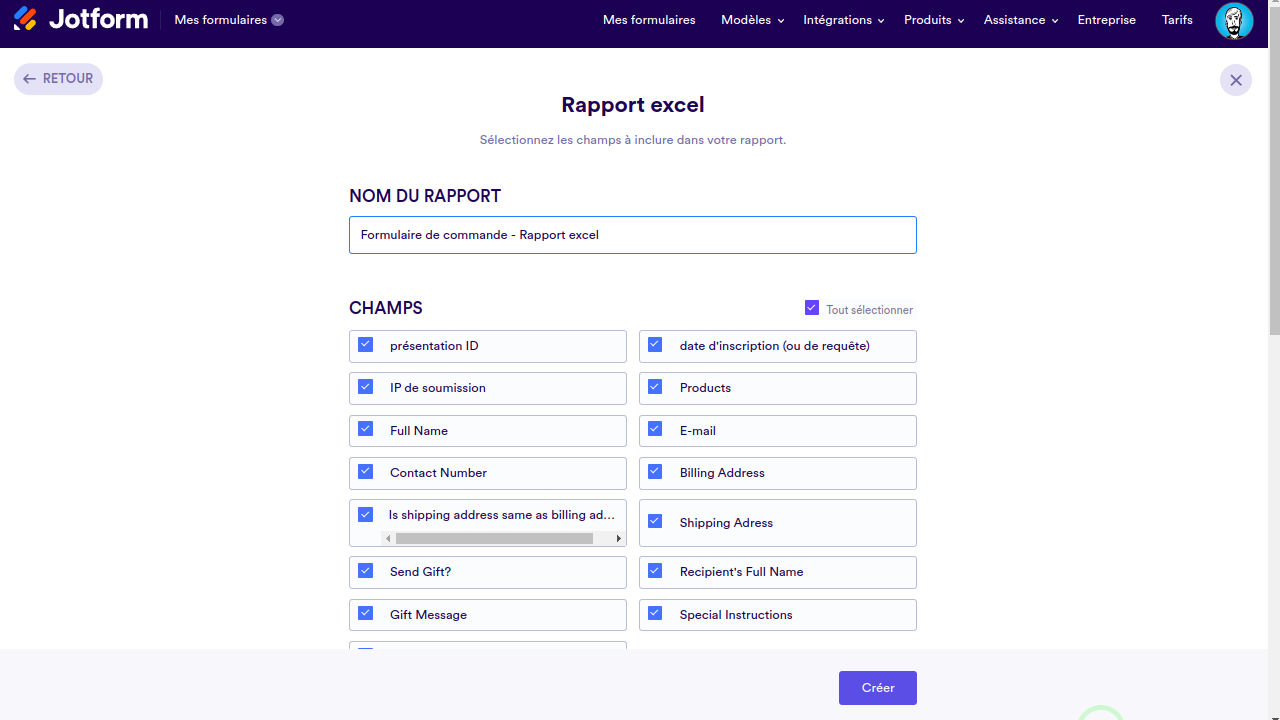Uncheck the Send Gift? field
The image size is (1280, 720).
coord(366,571)
